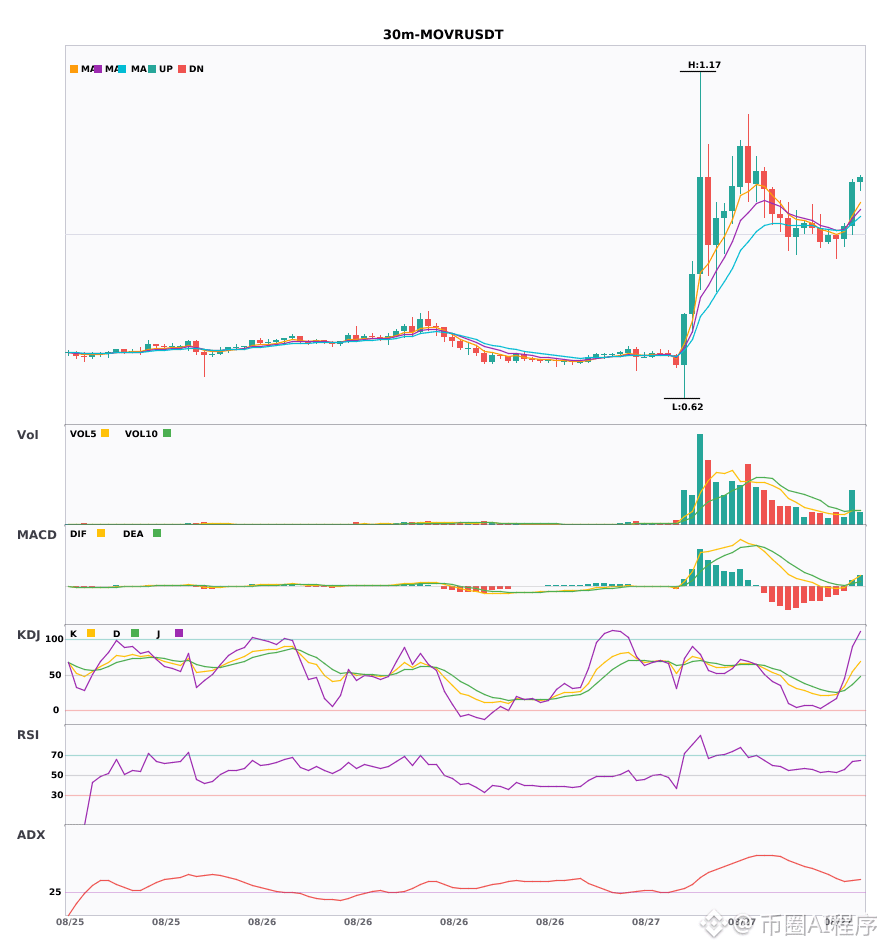
Task: Click the RSI axis value 70
Action: (x=57, y=755)
